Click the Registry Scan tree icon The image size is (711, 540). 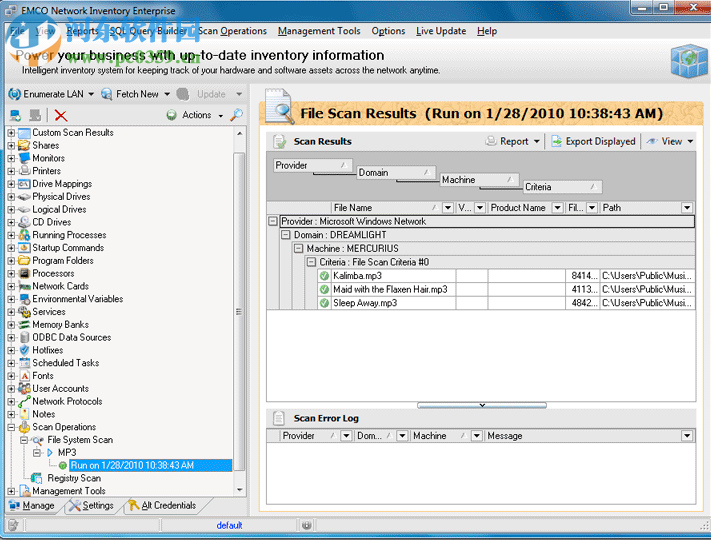tap(36, 478)
